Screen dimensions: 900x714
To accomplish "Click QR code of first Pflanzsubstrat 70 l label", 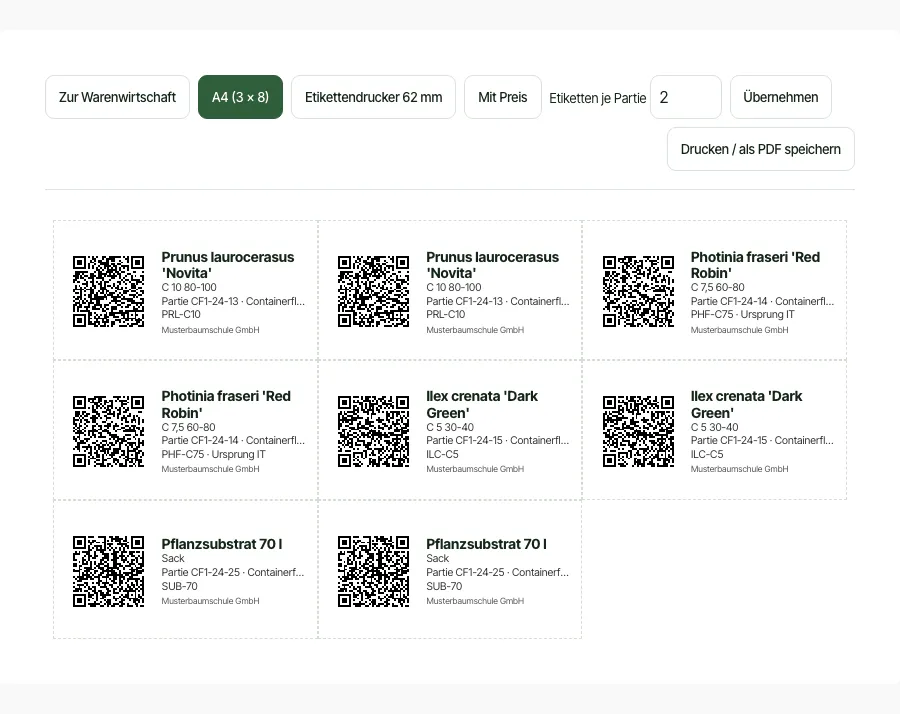I will [x=108, y=572].
